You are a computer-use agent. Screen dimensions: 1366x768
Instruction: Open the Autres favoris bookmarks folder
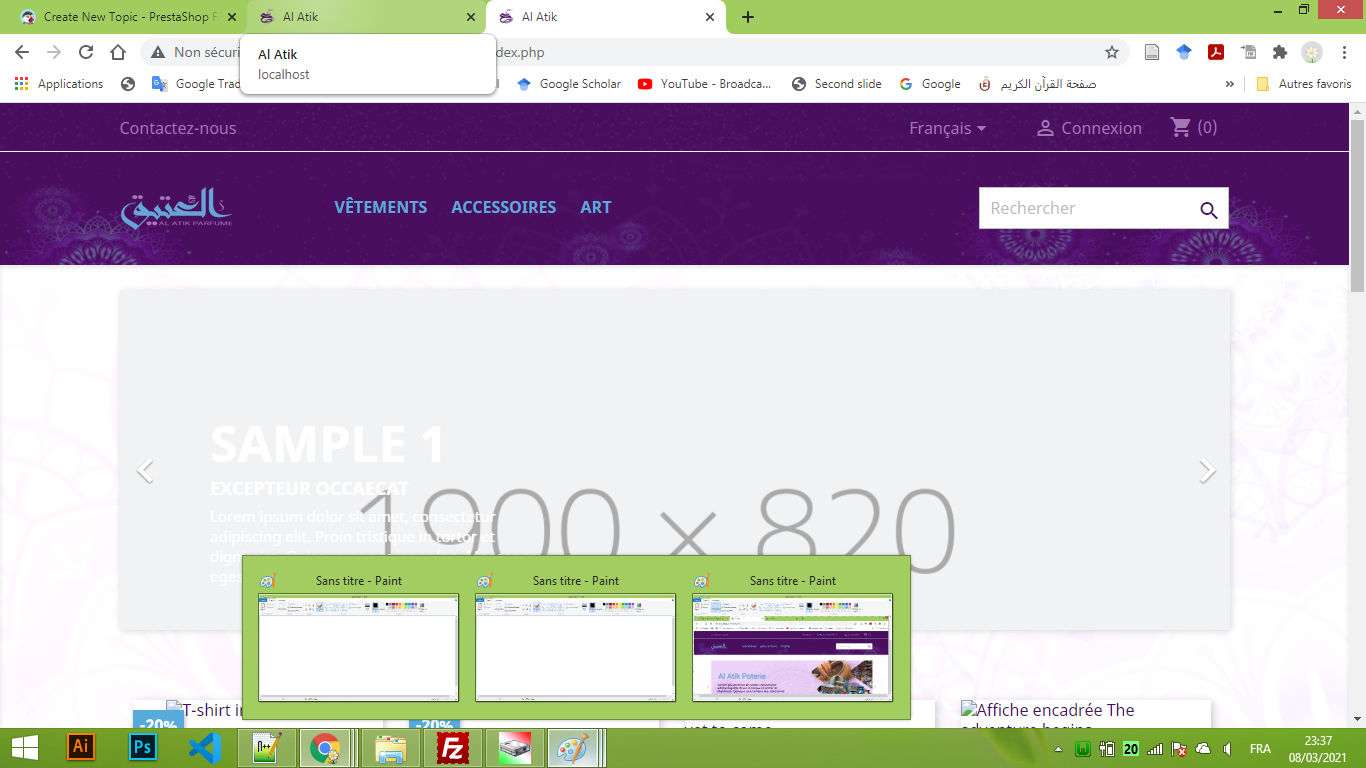[1303, 84]
